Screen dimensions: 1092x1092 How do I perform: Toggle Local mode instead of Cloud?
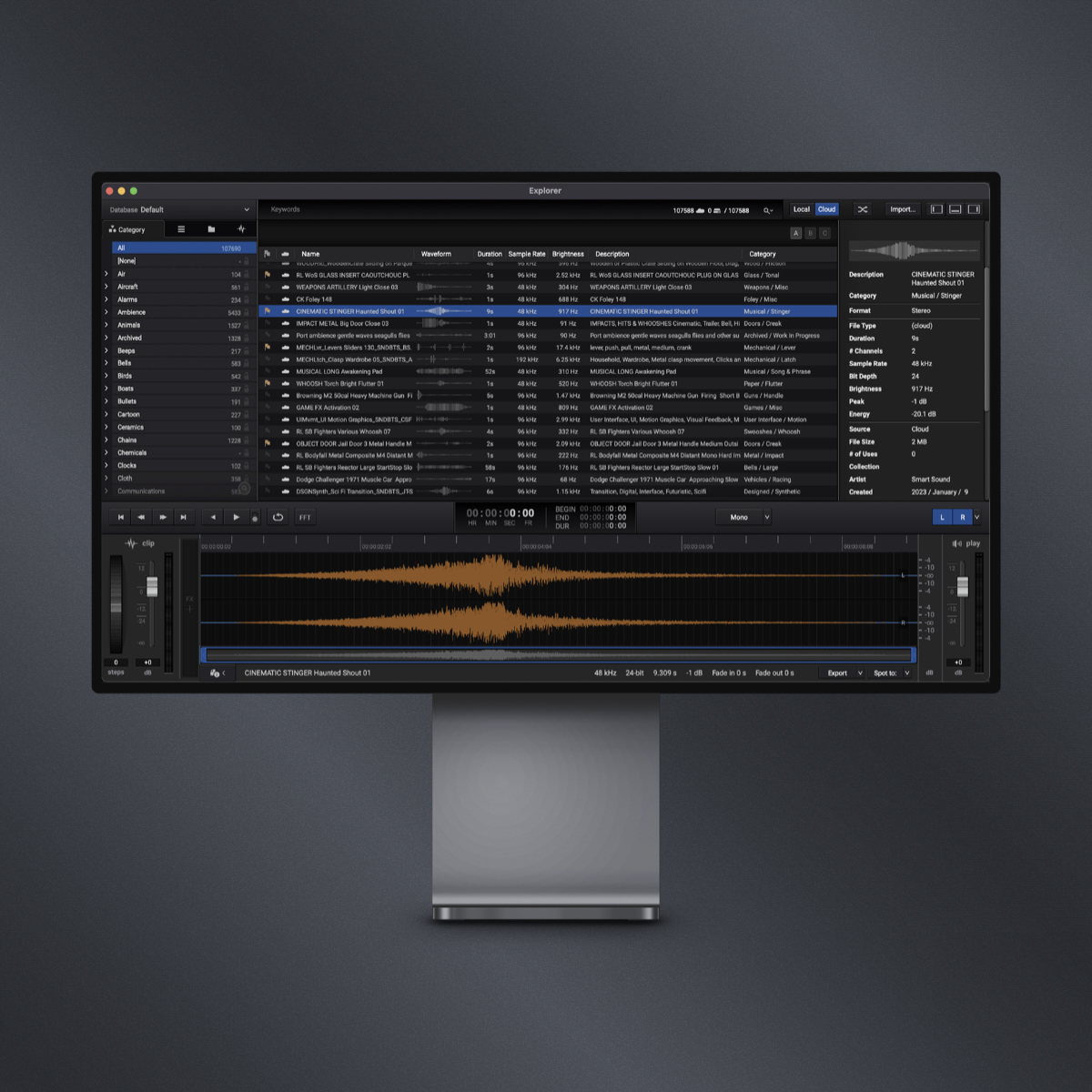(x=801, y=209)
